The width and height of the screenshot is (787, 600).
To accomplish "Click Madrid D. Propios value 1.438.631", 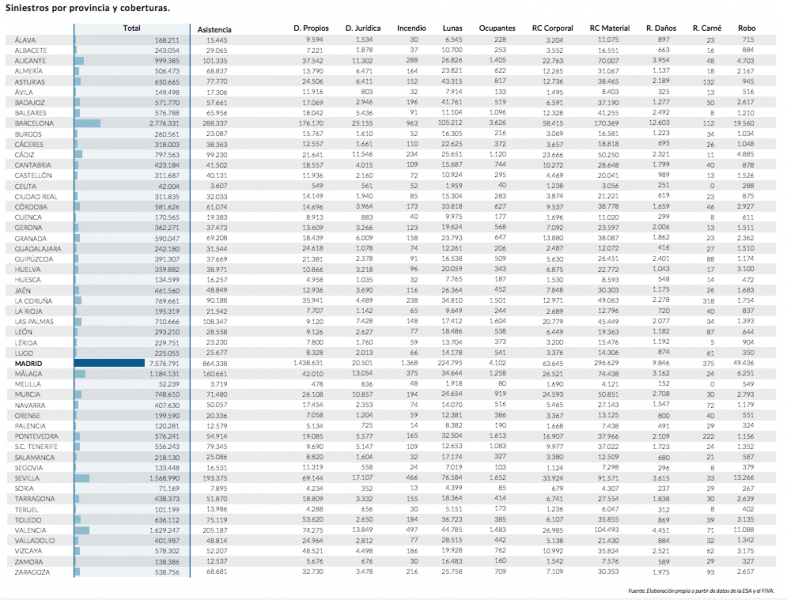I will click(308, 363).
